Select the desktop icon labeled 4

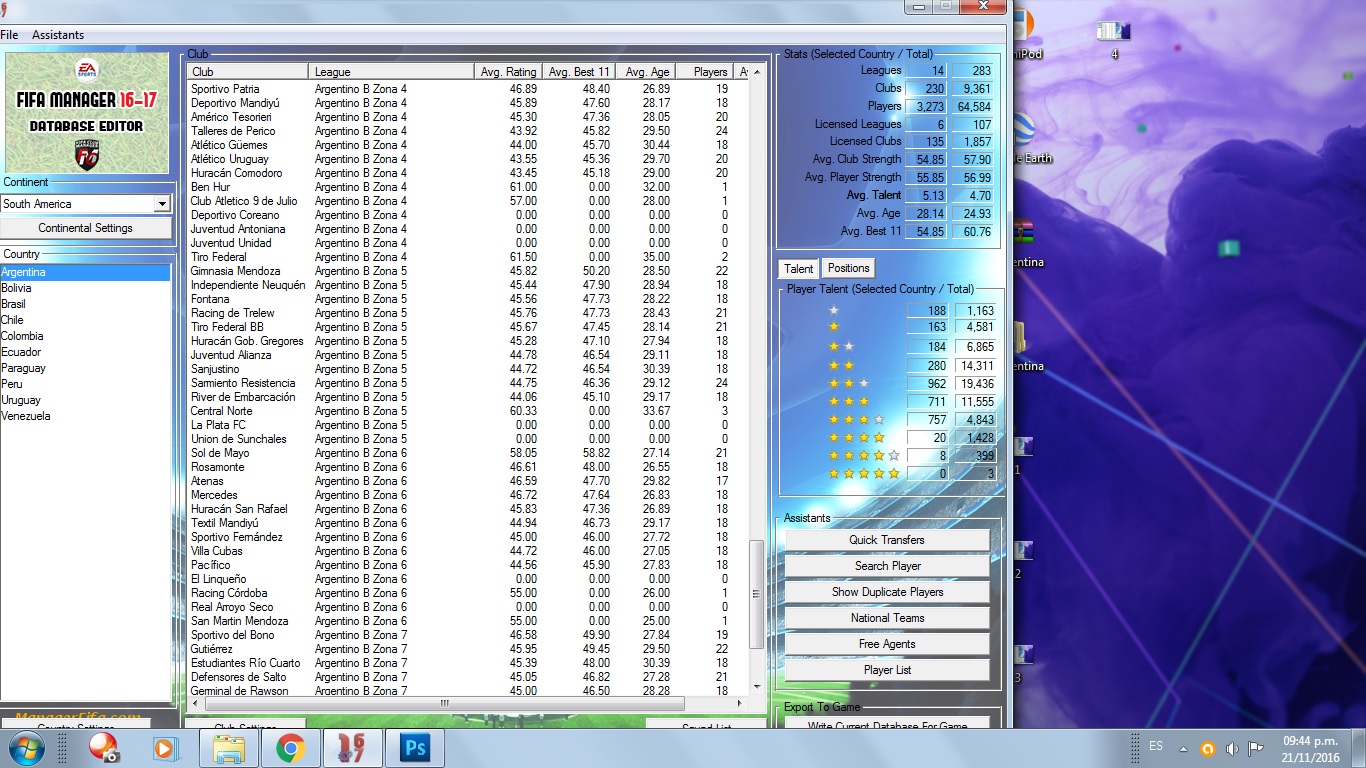coord(1113,36)
